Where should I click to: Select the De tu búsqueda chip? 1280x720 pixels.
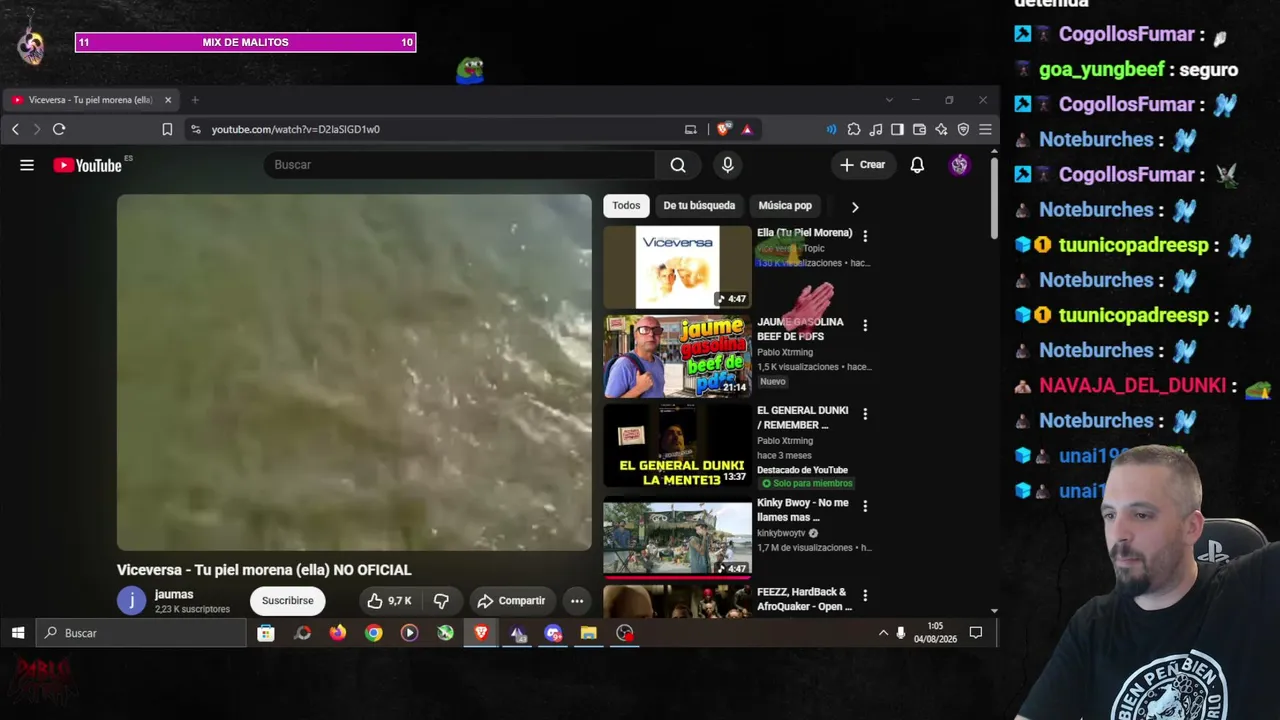tap(699, 206)
